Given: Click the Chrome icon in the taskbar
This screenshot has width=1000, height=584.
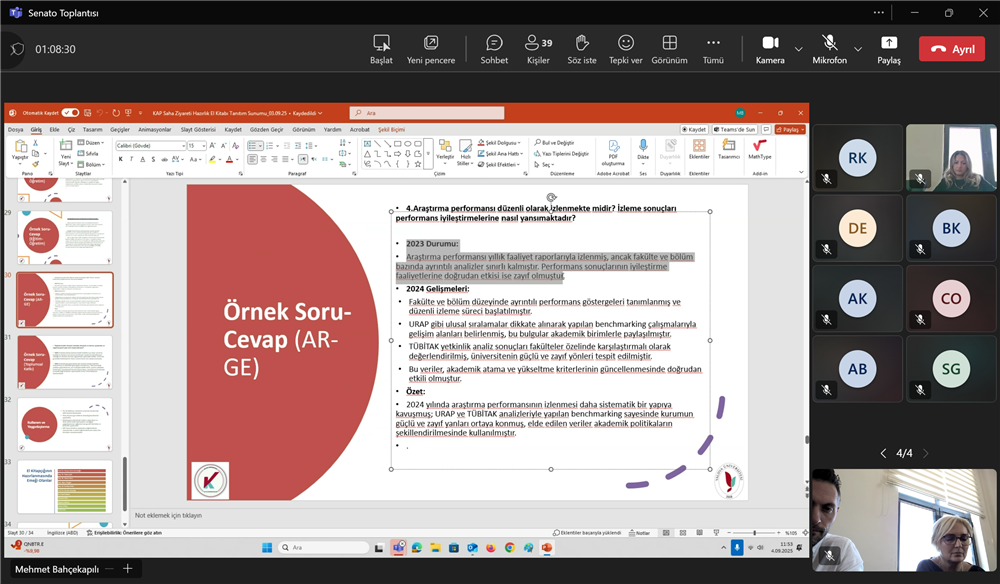Looking at the screenshot, I should [x=510, y=548].
